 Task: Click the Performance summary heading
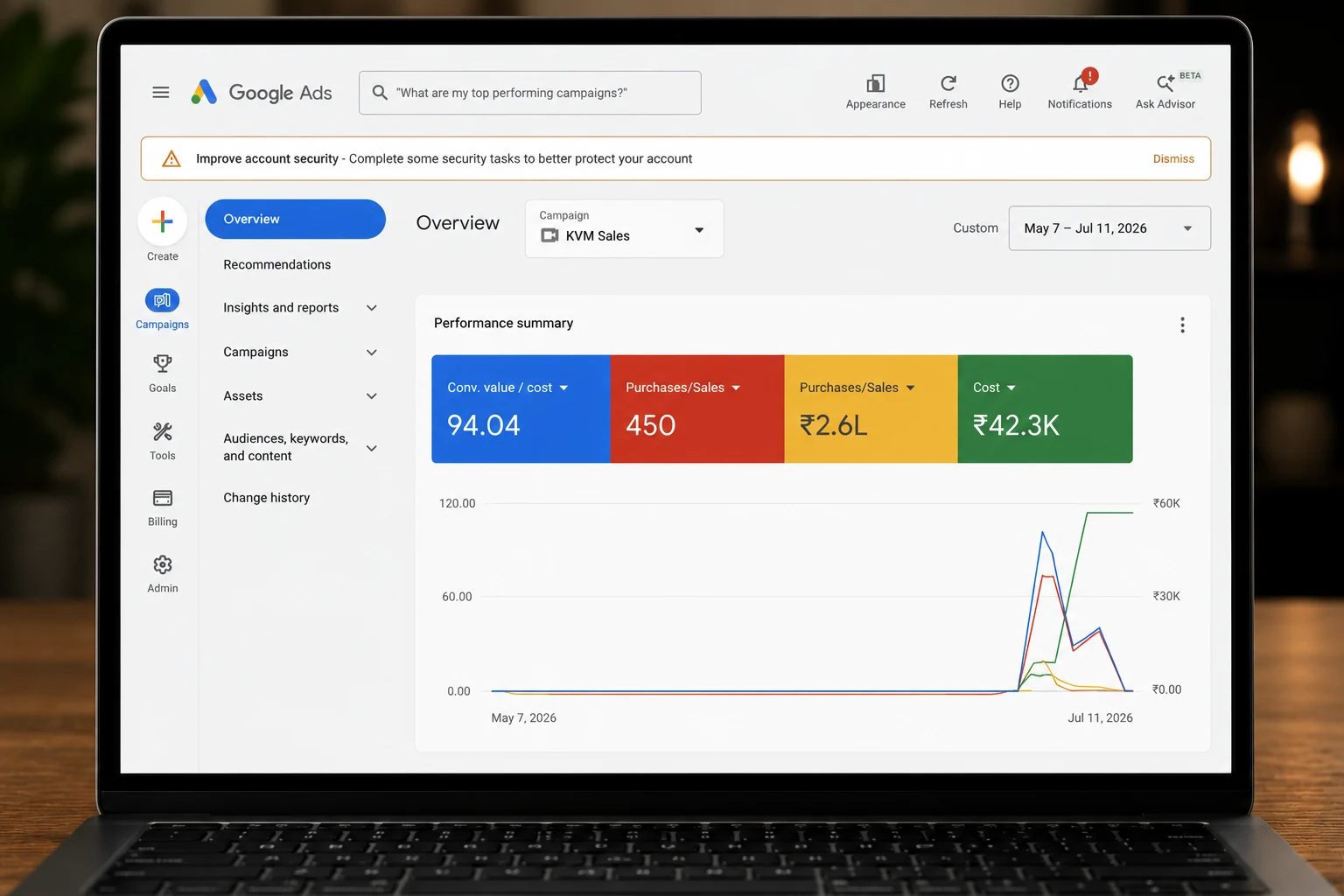503,323
